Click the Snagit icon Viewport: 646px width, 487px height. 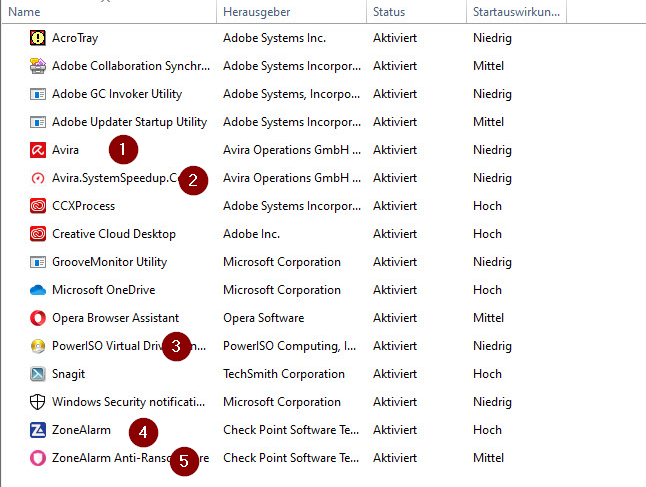click(38, 374)
